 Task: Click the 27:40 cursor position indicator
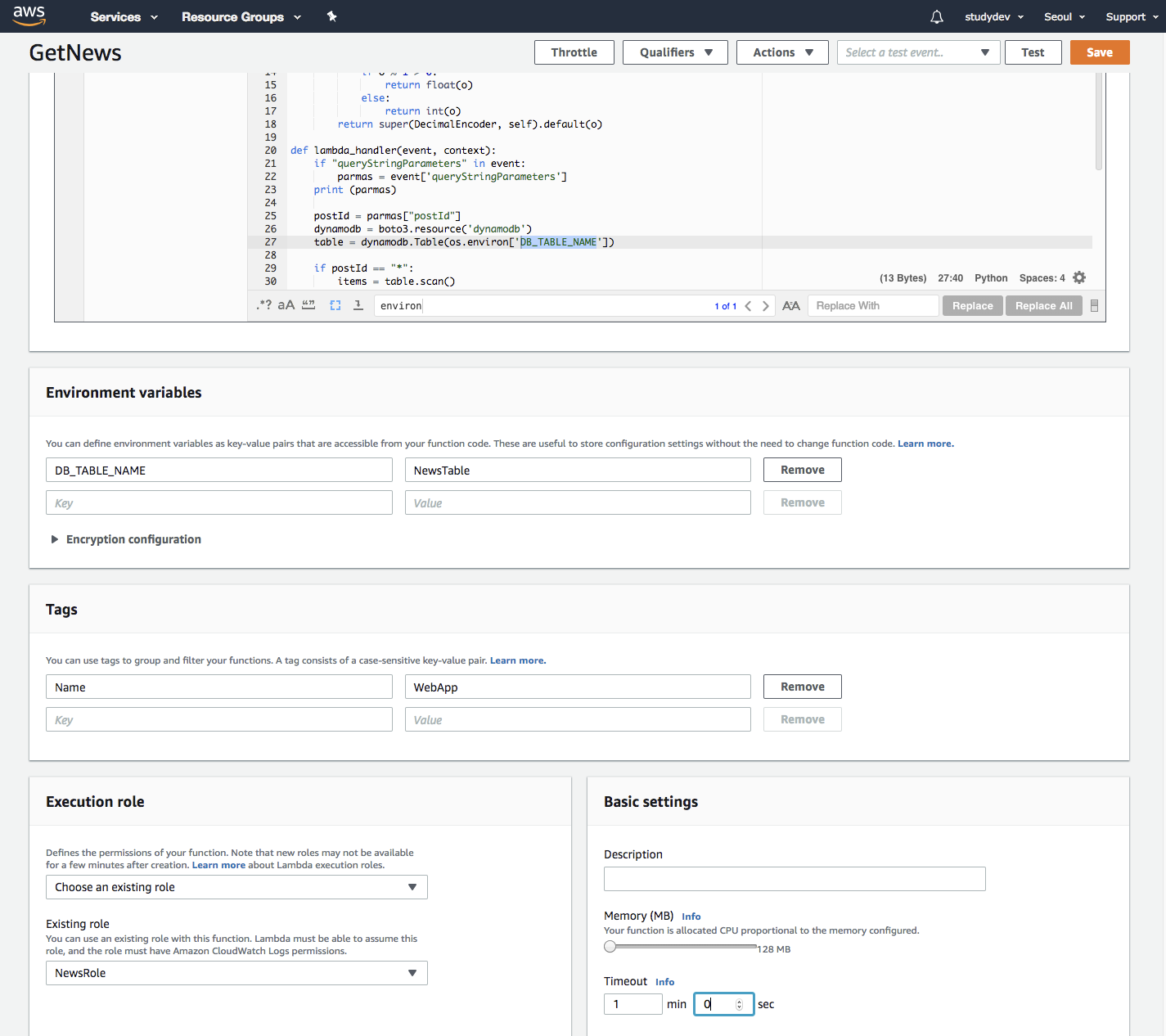tap(950, 278)
